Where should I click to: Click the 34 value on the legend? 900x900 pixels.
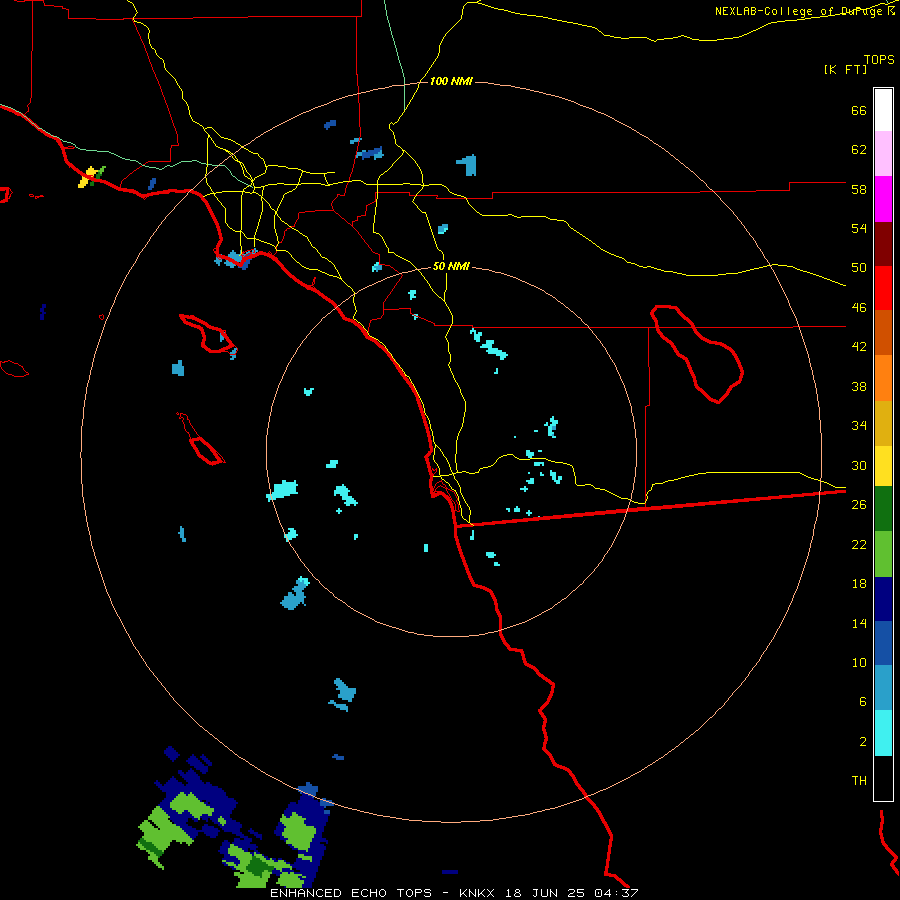[859, 426]
